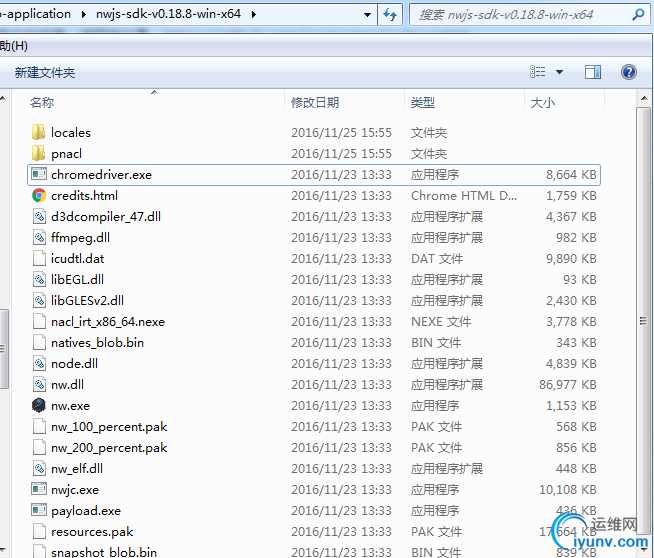
Task: Click the DAT 文件 type cell
Action: point(437,259)
